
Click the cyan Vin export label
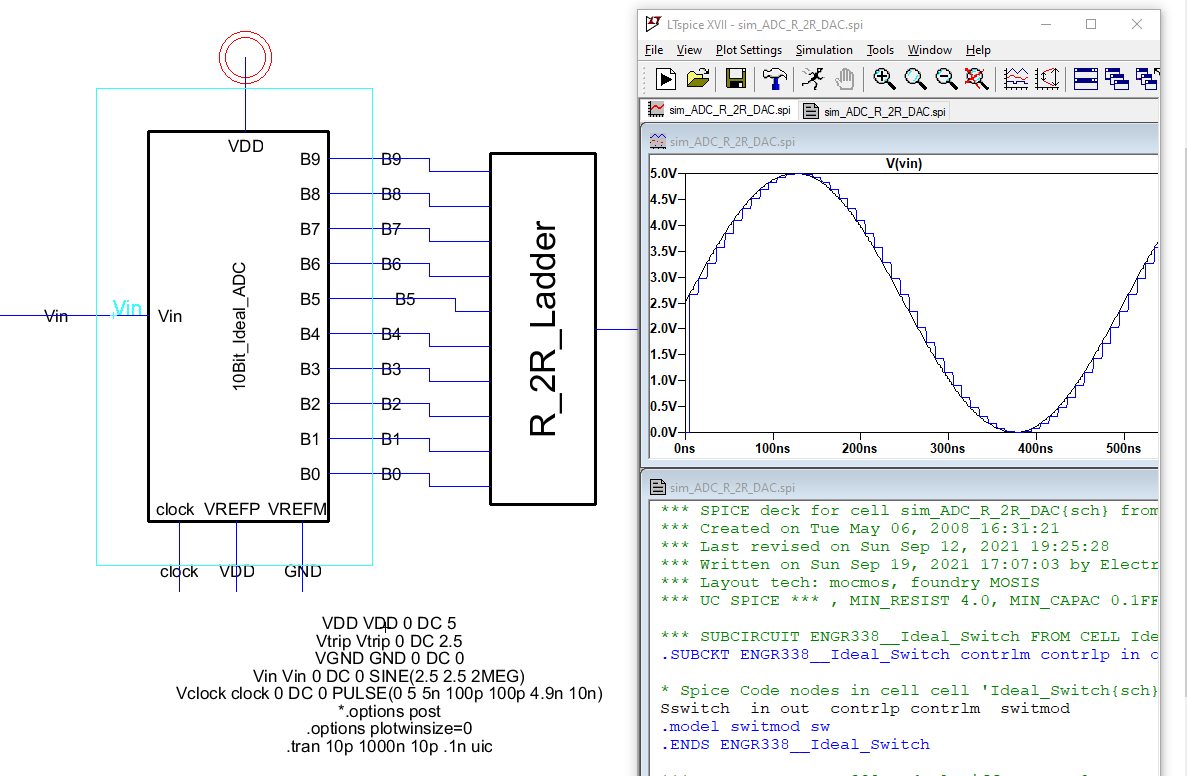click(x=126, y=308)
